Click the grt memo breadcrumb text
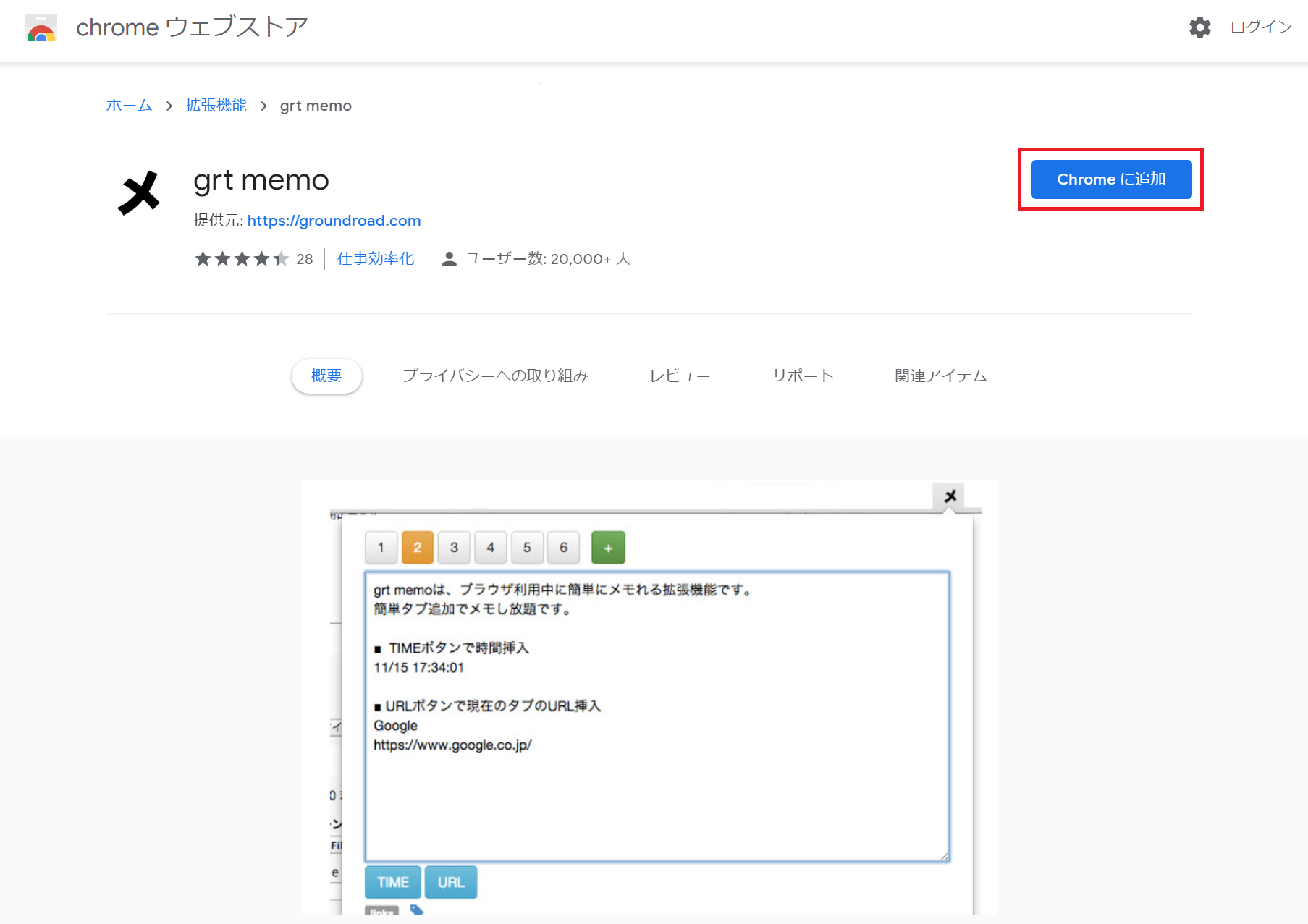 pos(316,106)
